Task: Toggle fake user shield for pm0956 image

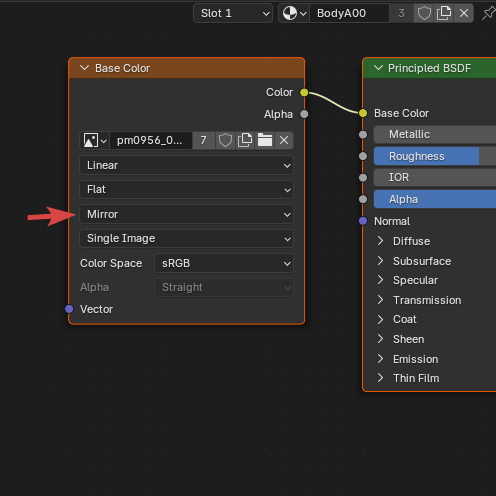Action: pos(225,140)
